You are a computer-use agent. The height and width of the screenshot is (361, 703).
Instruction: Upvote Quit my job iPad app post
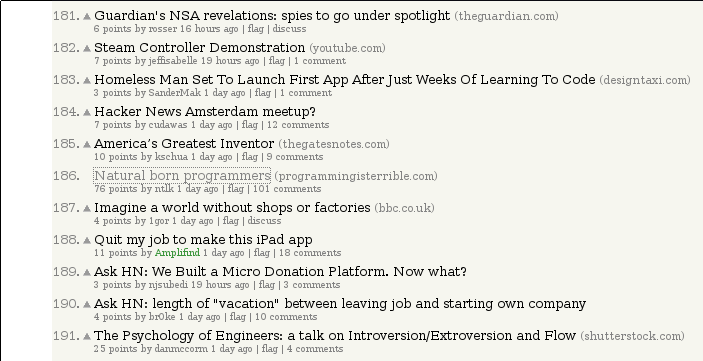point(87,240)
